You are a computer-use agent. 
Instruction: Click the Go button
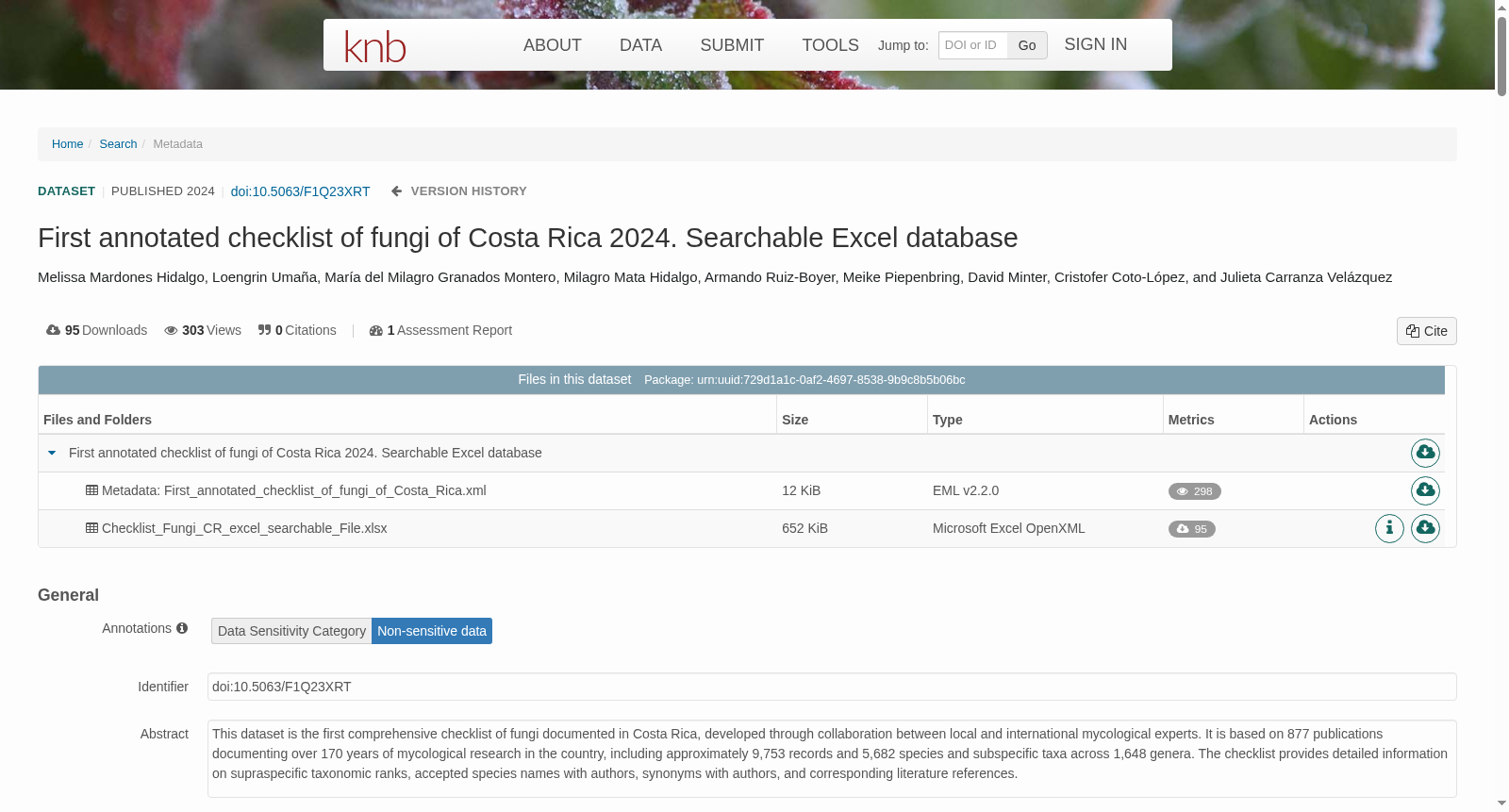pyautogui.click(x=1027, y=45)
